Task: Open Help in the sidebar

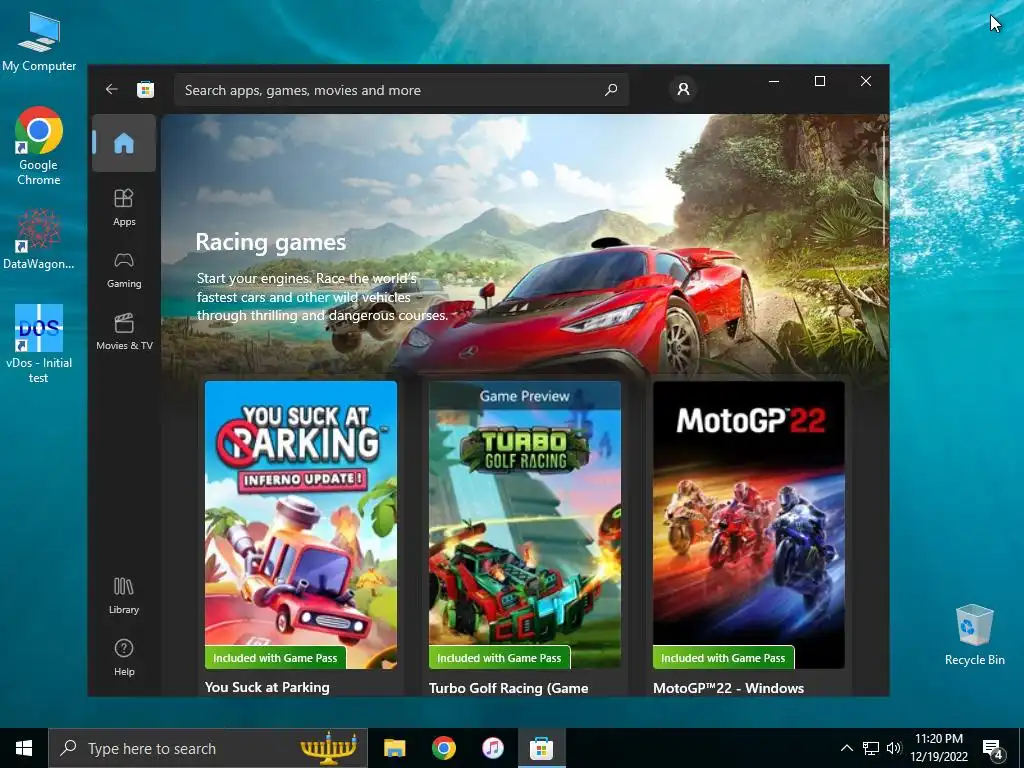Action: [124, 658]
